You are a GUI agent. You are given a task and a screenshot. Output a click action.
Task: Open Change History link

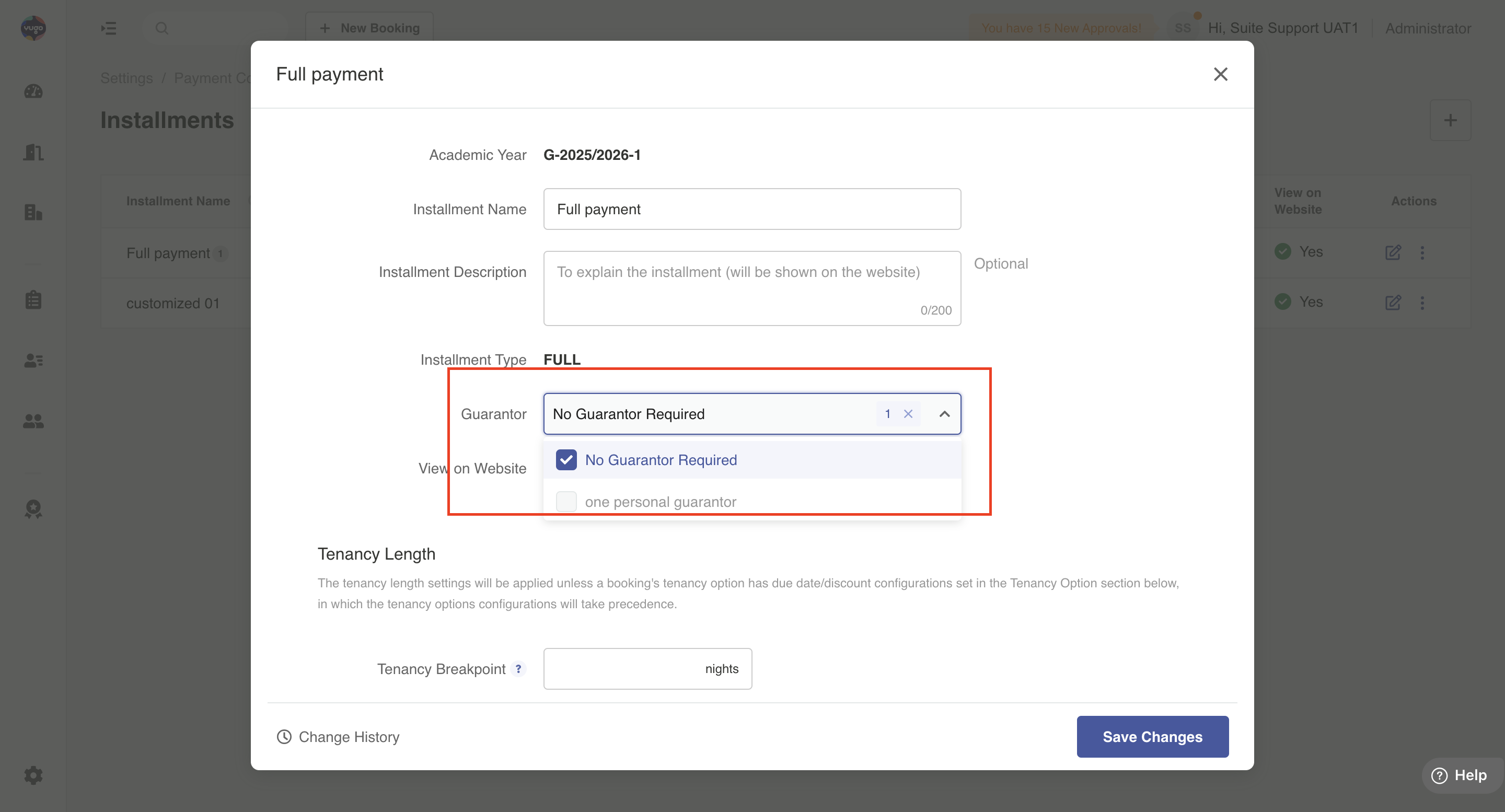[x=338, y=737]
